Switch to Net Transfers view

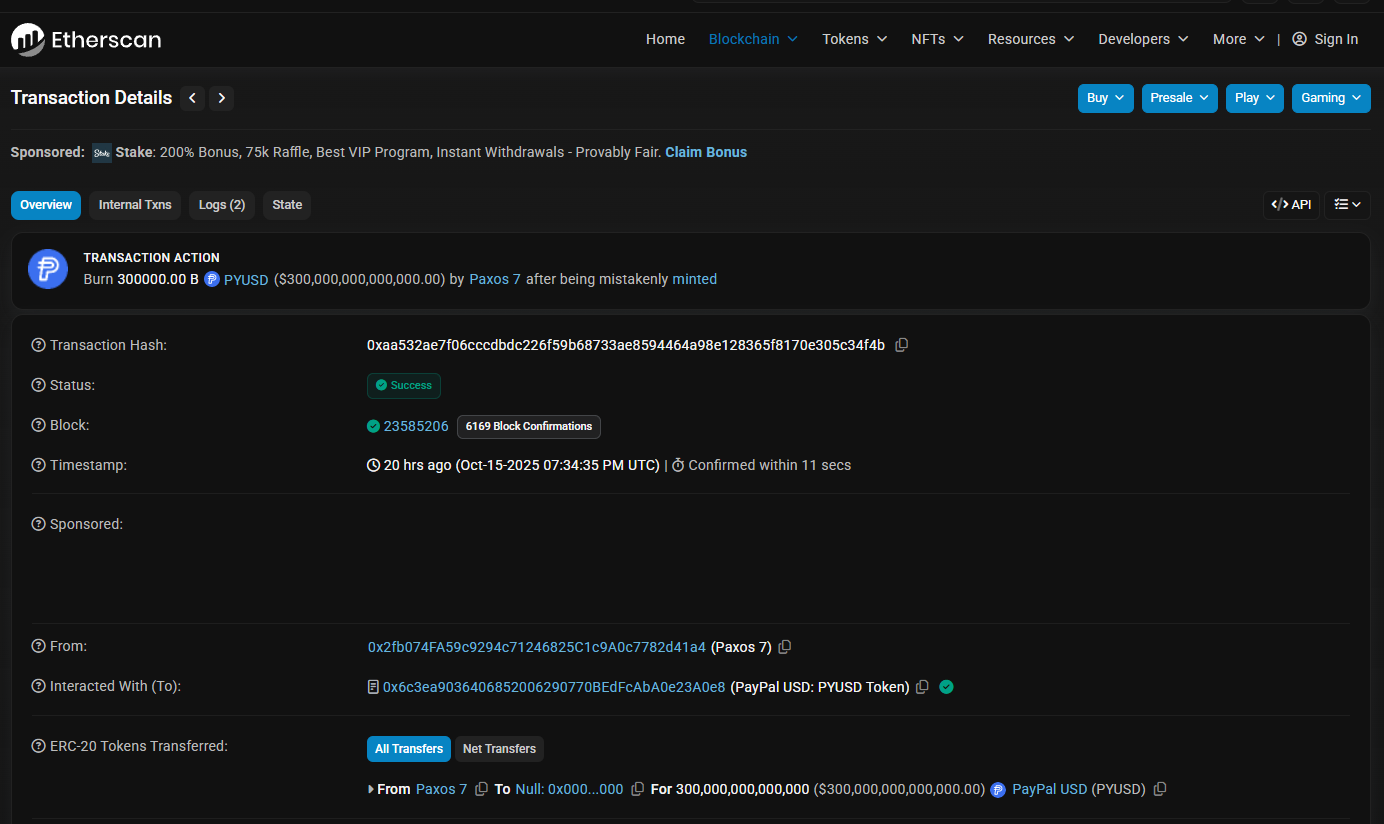click(499, 749)
